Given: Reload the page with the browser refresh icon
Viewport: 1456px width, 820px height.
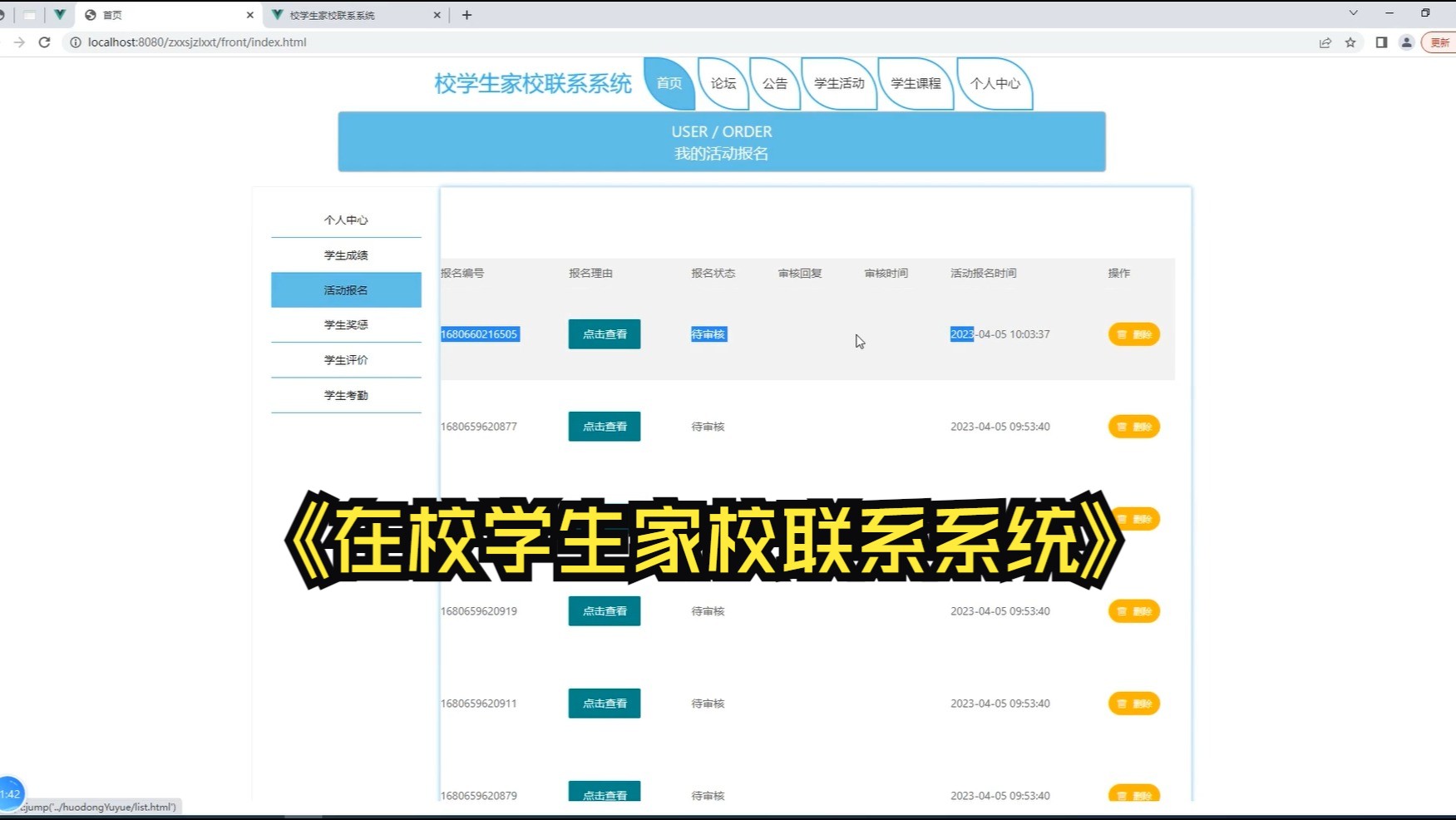Looking at the screenshot, I should [x=45, y=42].
